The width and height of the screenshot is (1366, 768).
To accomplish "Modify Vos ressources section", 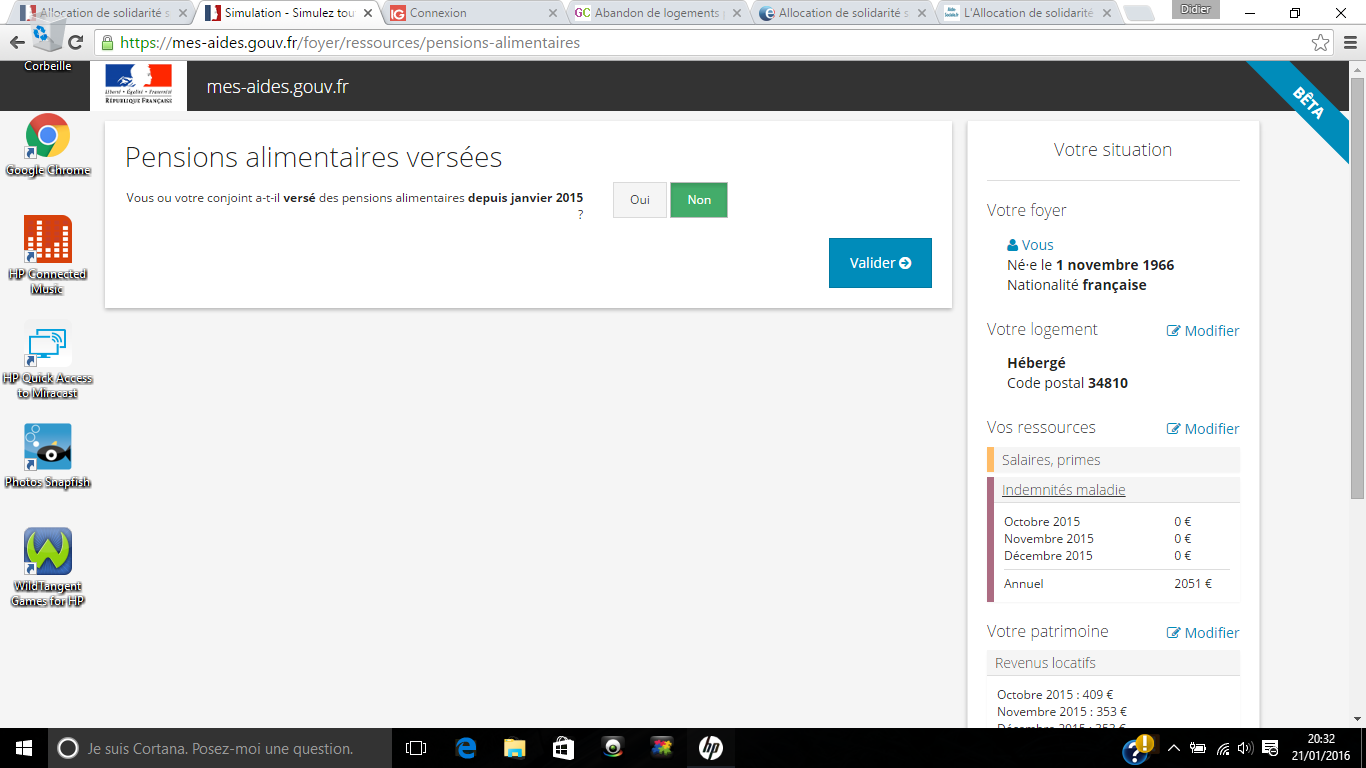I will click(1203, 429).
